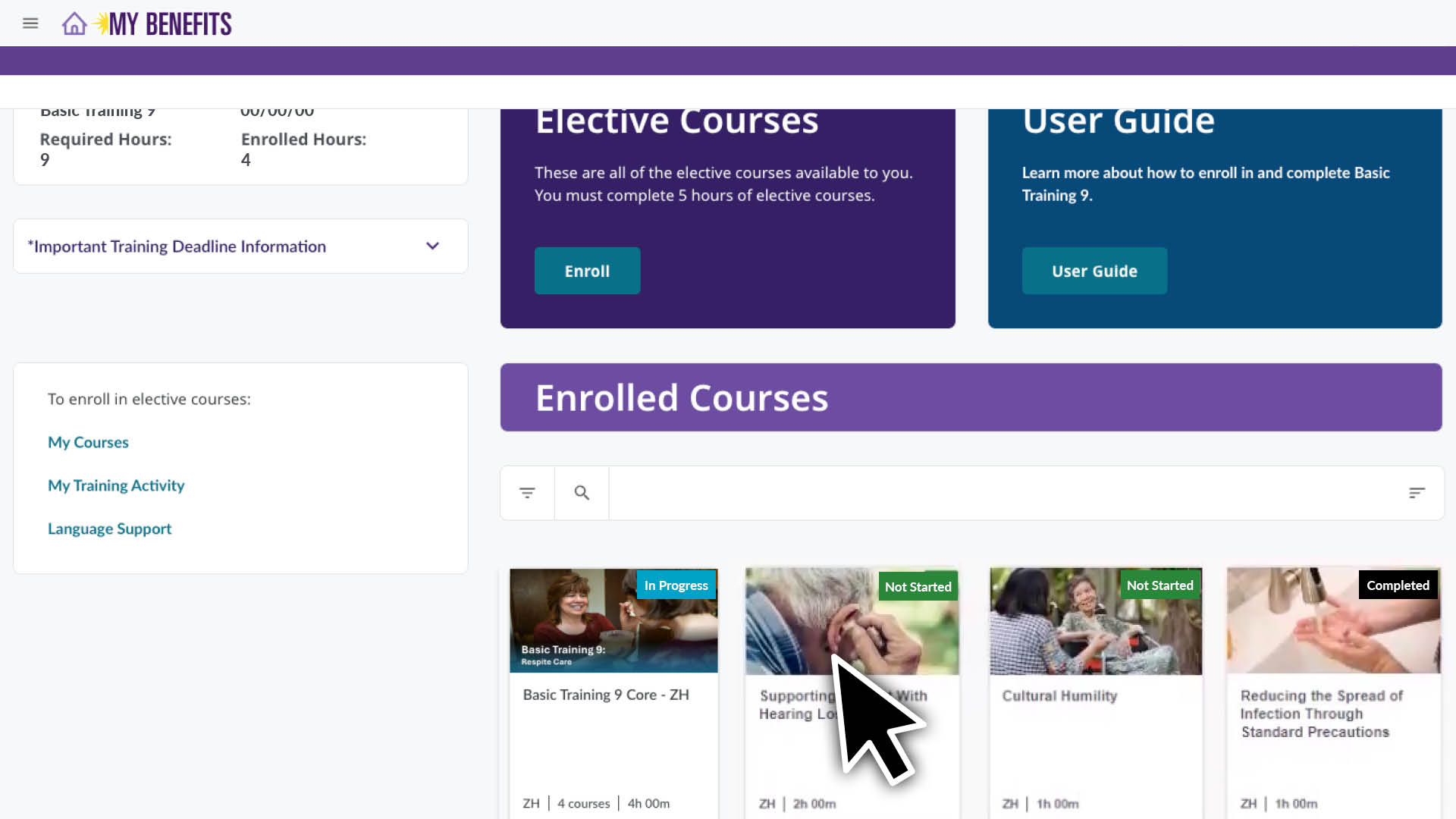Select the Cultural Humility course title
This screenshot has width=1456, height=819.
tap(1059, 695)
